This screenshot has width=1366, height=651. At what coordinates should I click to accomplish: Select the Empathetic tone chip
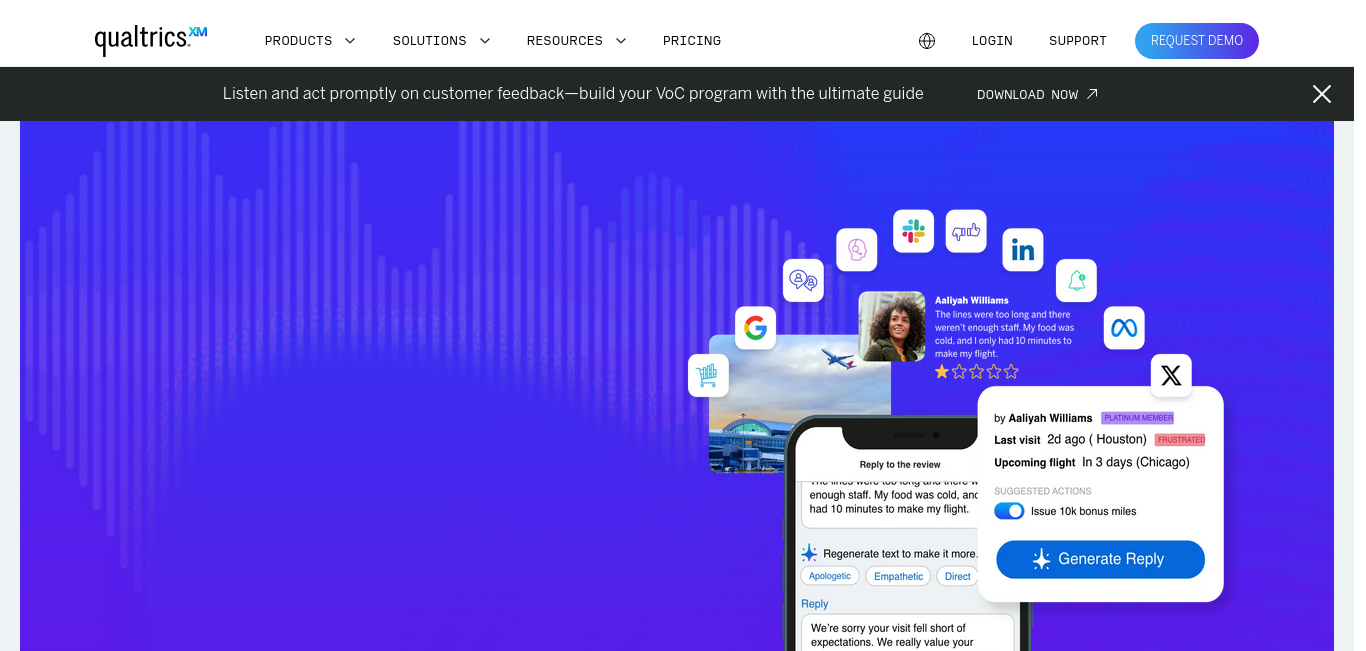point(899,576)
